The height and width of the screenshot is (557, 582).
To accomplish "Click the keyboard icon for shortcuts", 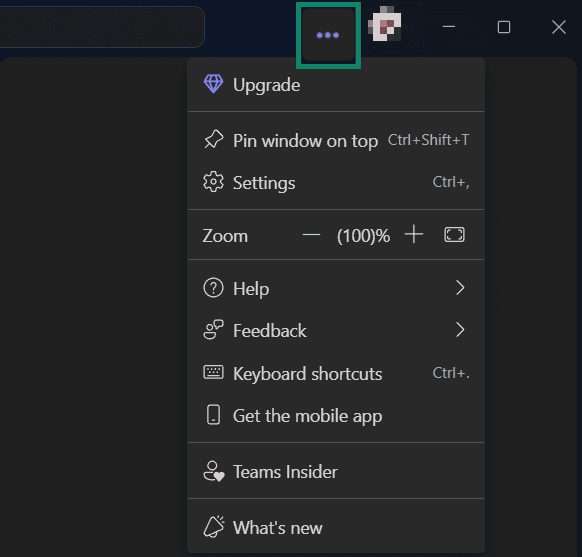I will pyautogui.click(x=213, y=372).
